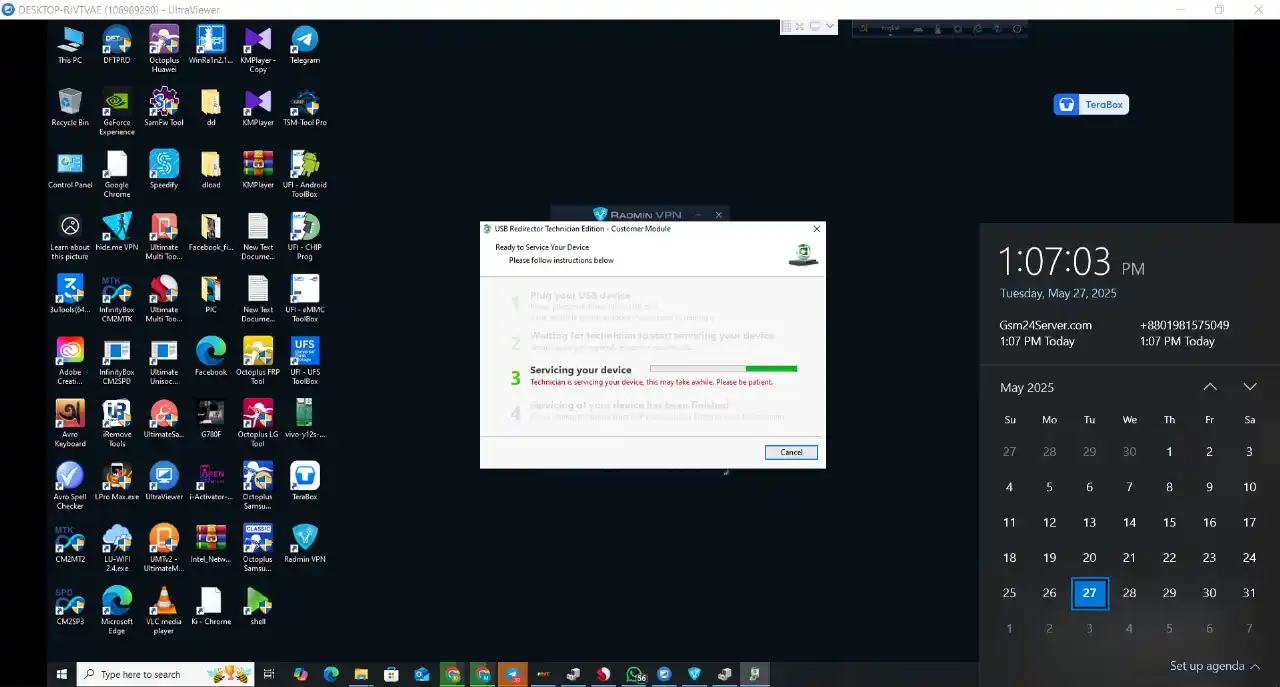Open the UltraViewer desktop shortcut

point(164,481)
